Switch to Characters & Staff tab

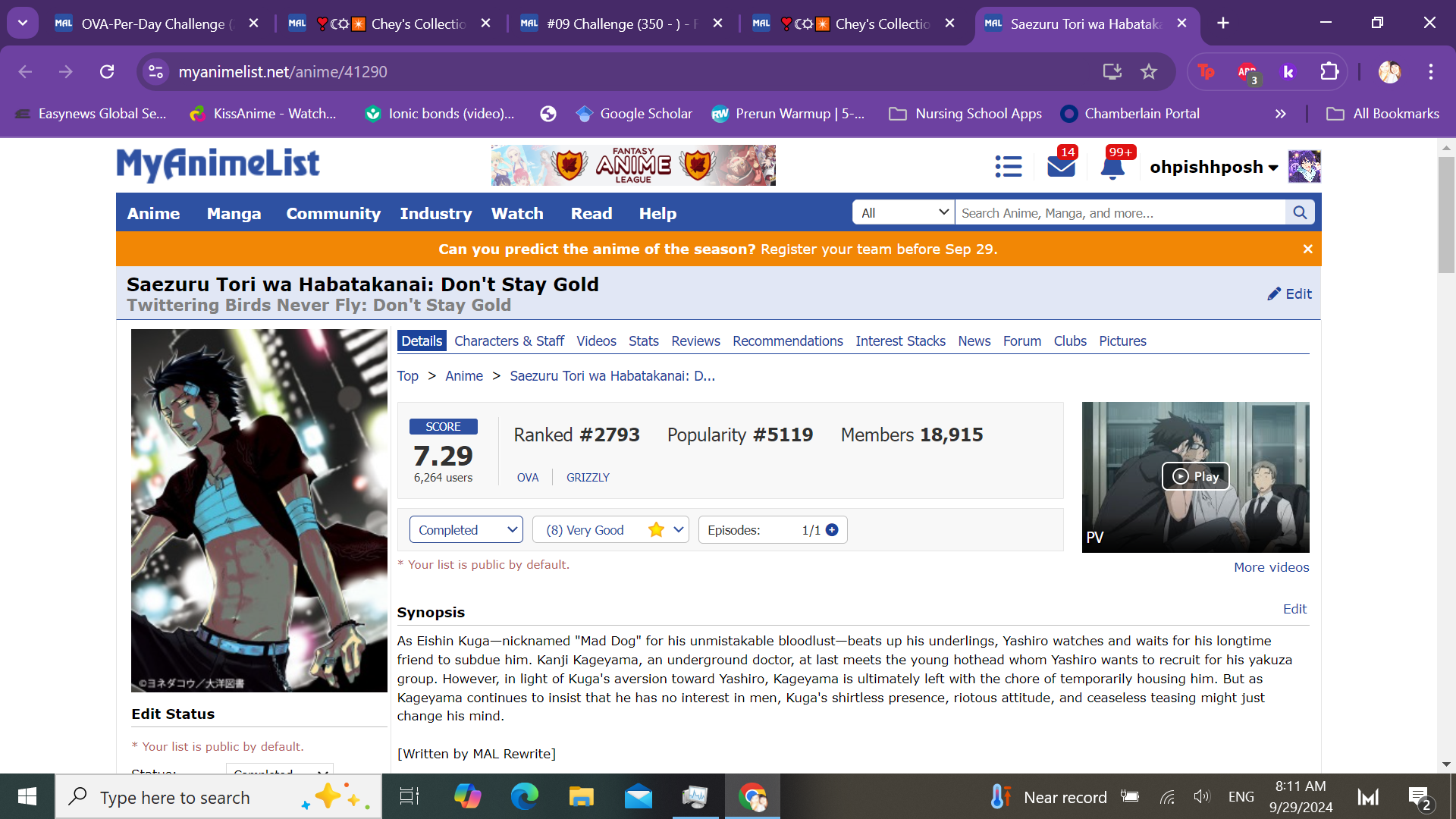tap(509, 341)
